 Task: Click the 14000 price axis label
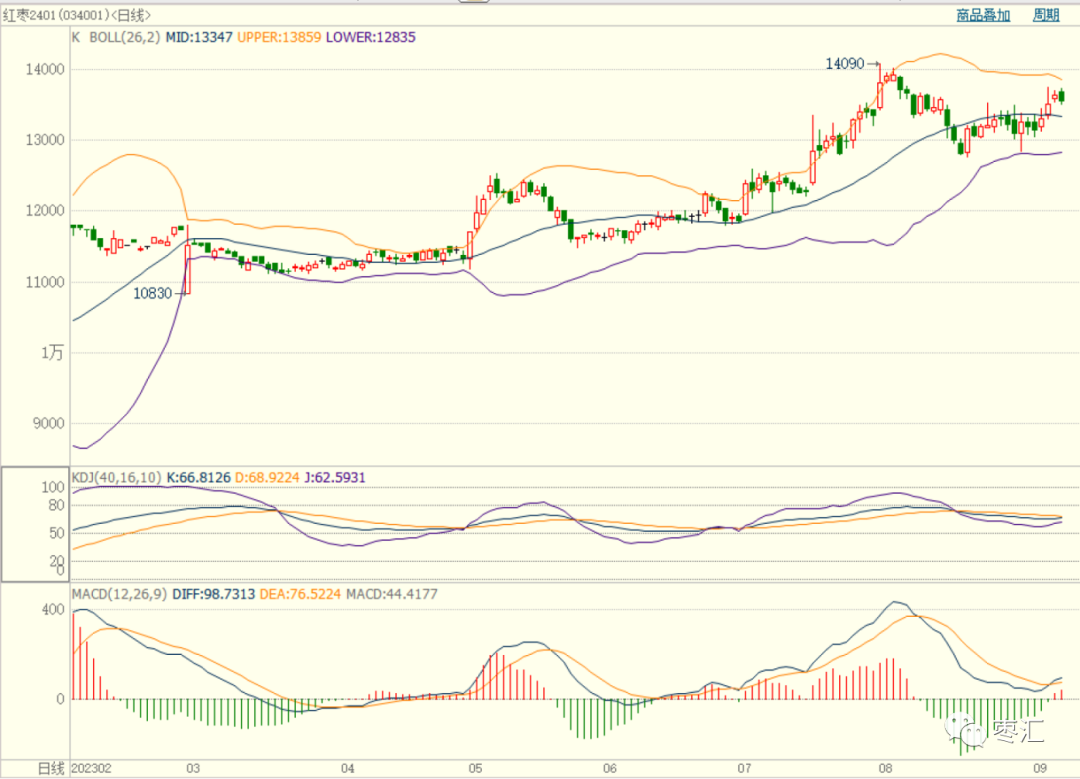pyautogui.click(x=45, y=70)
